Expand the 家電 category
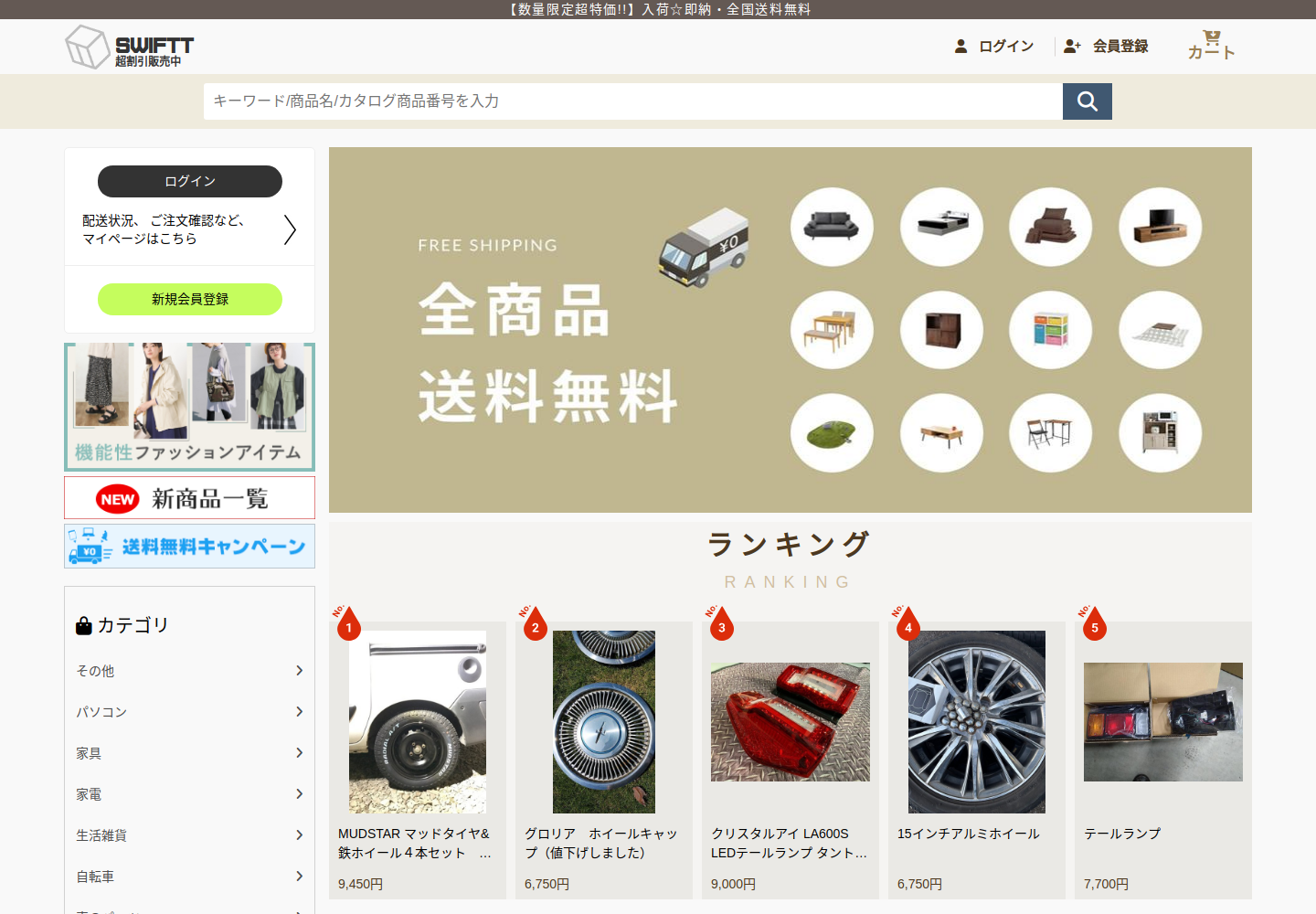Viewport: 1316px width, 914px height. (190, 794)
